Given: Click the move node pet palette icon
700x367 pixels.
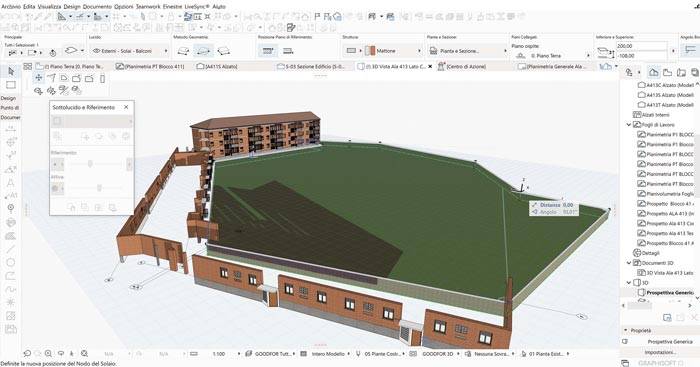Looking at the screenshot, I should [39, 78].
